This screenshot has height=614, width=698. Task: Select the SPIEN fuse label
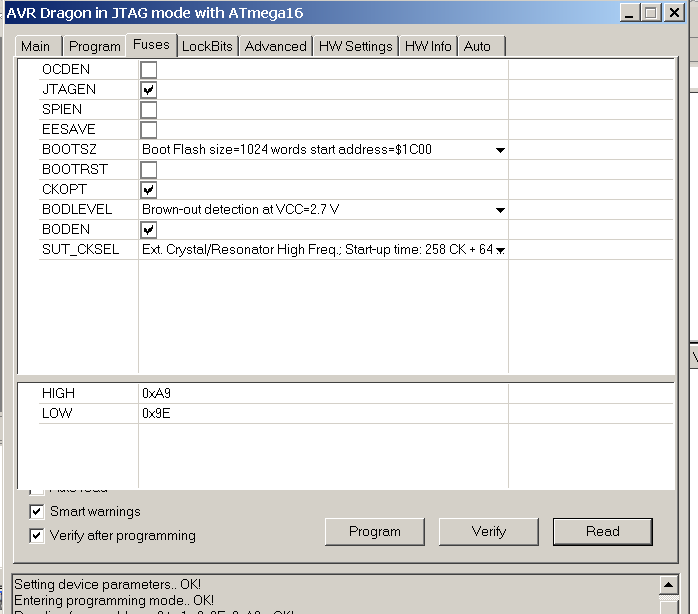62,110
